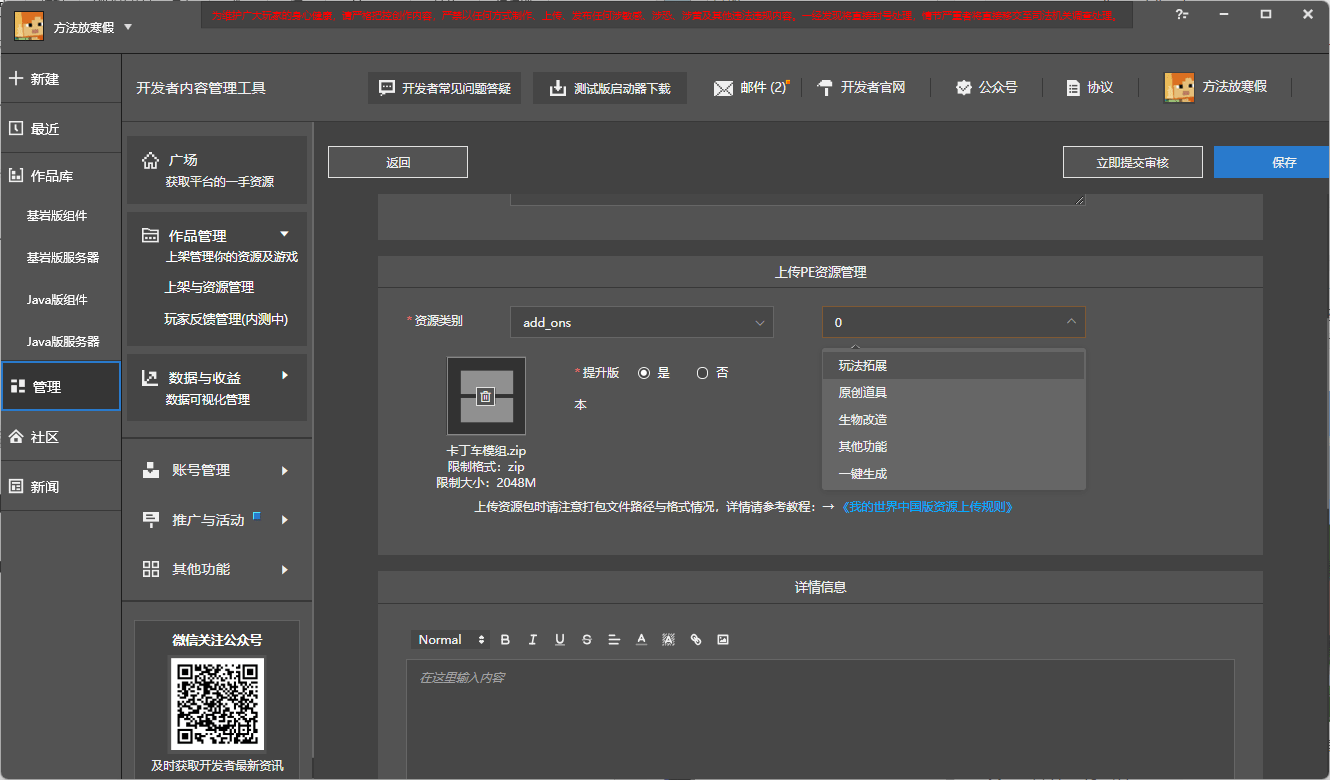Open 上架与资源管理 submenu item
This screenshot has height=780, width=1330.
209,287
